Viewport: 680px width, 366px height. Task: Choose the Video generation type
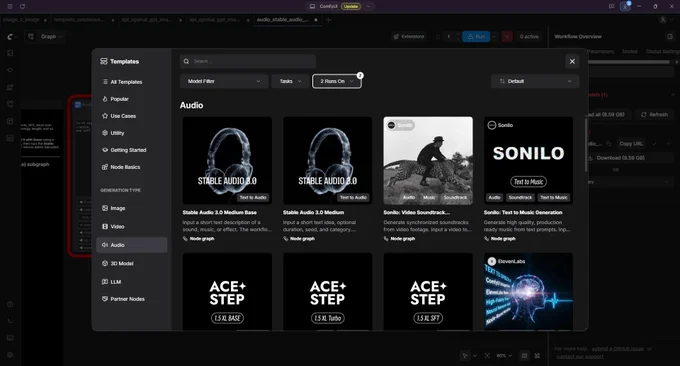click(131, 226)
